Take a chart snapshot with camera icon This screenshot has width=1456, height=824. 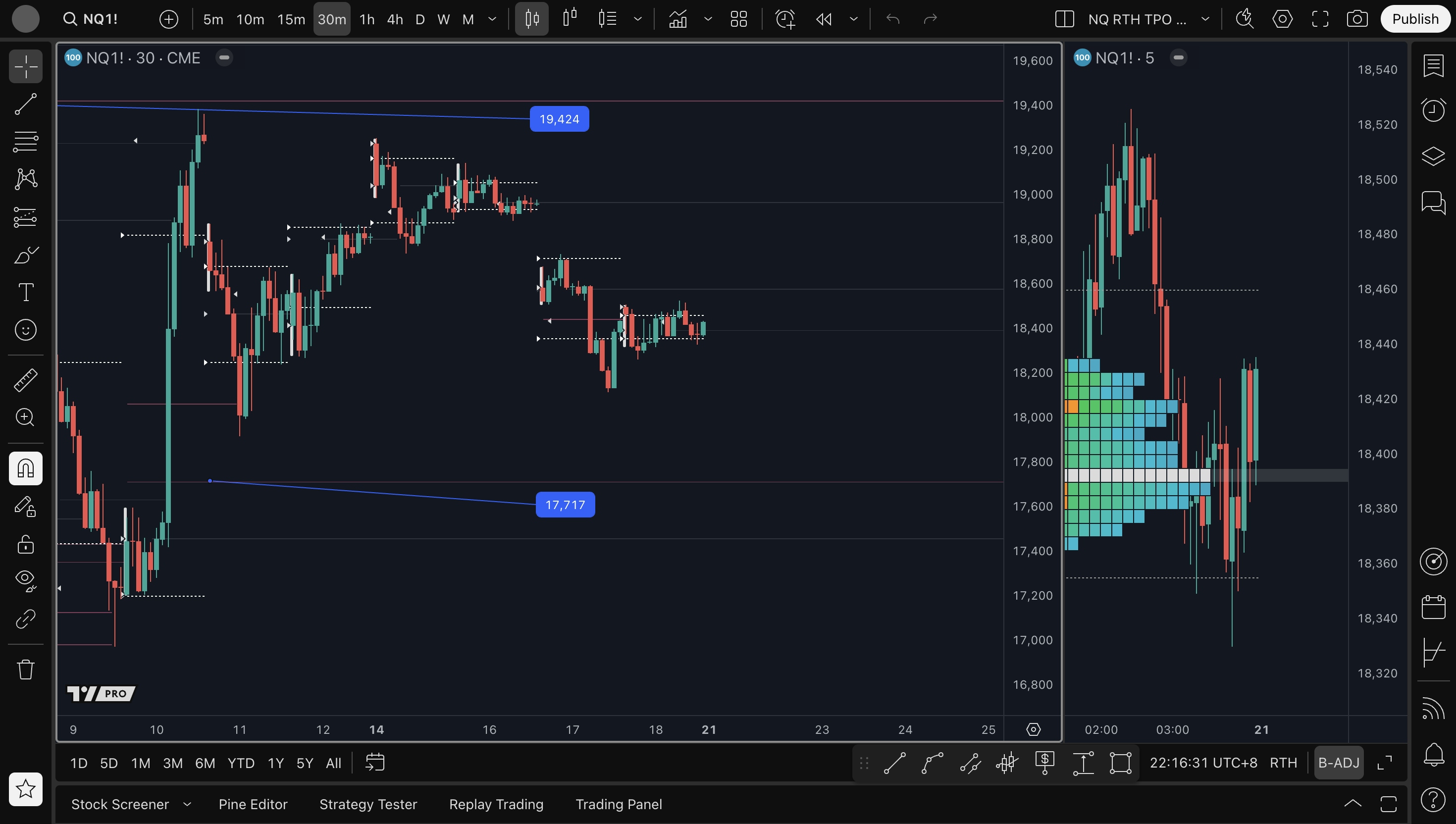[x=1357, y=19]
